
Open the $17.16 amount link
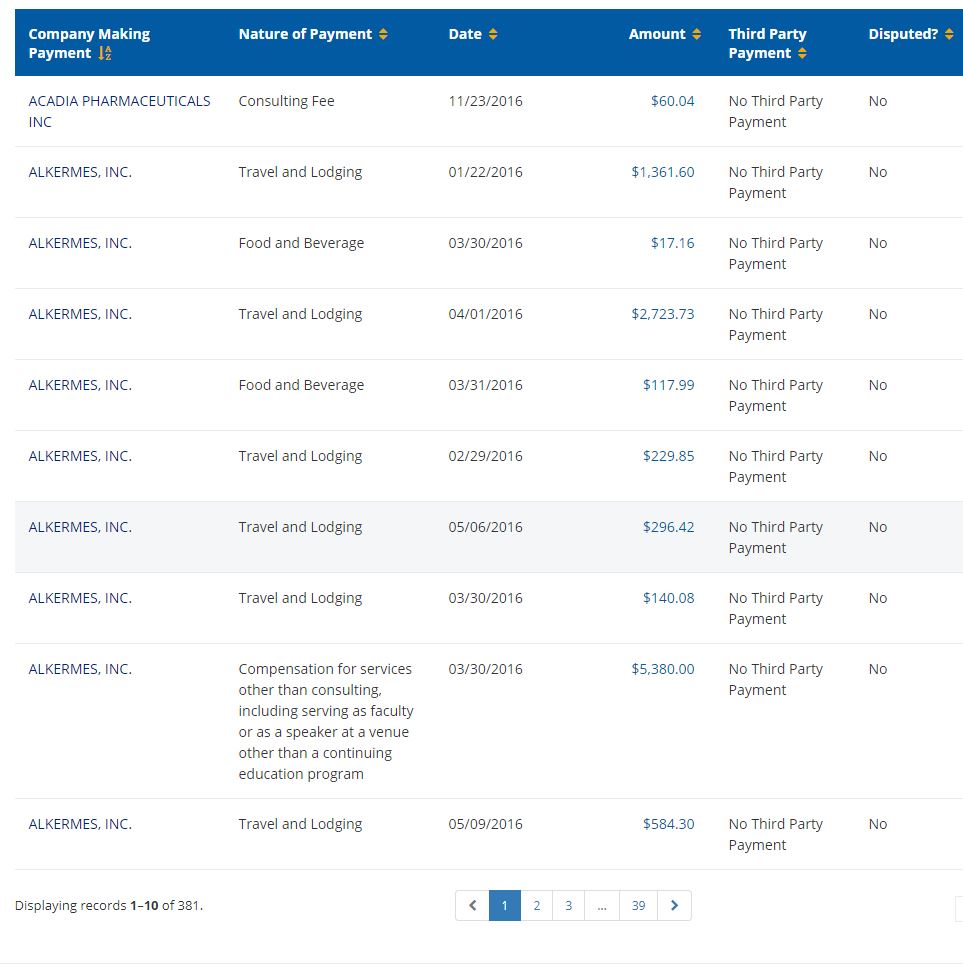tap(672, 243)
